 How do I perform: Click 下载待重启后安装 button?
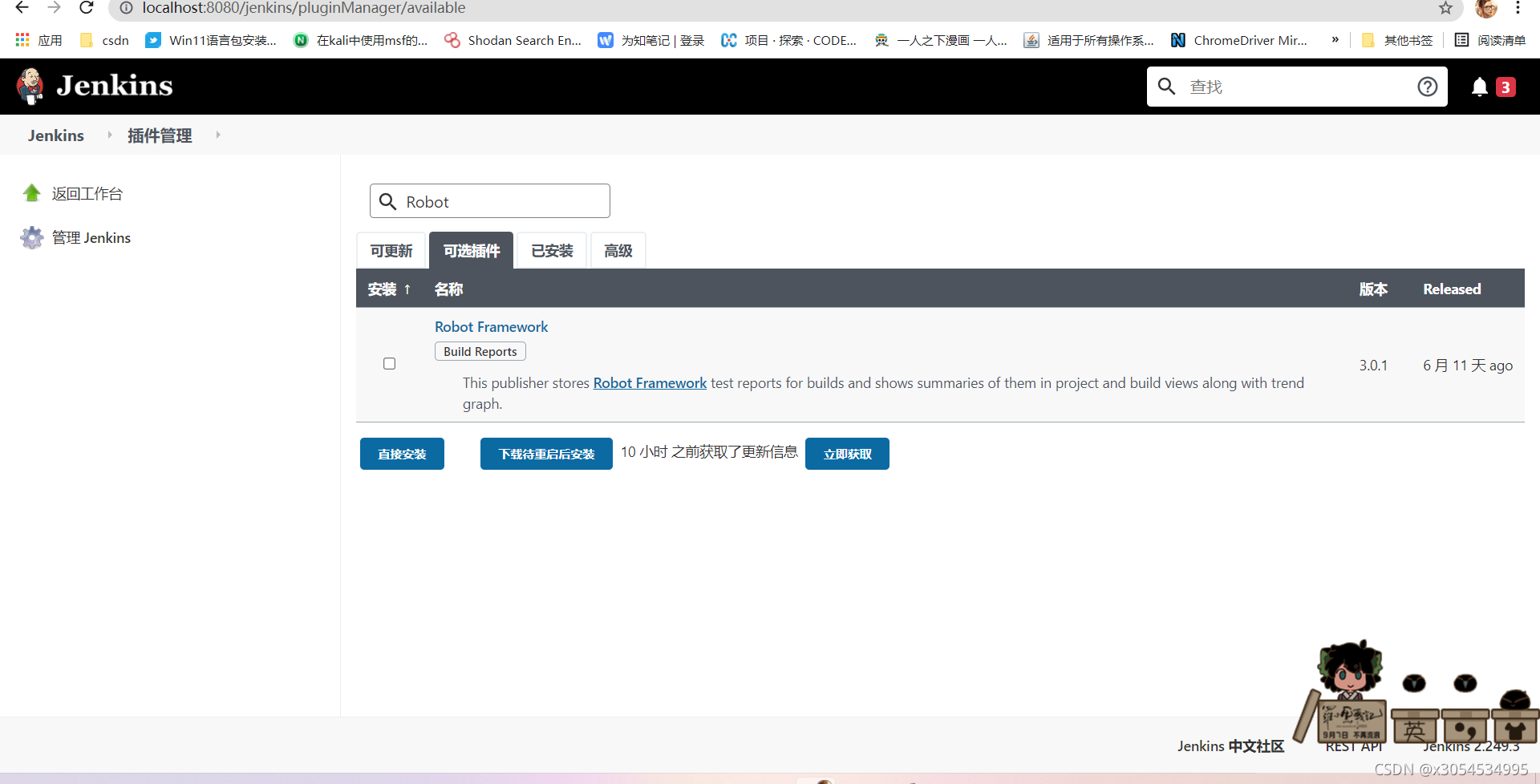(546, 454)
